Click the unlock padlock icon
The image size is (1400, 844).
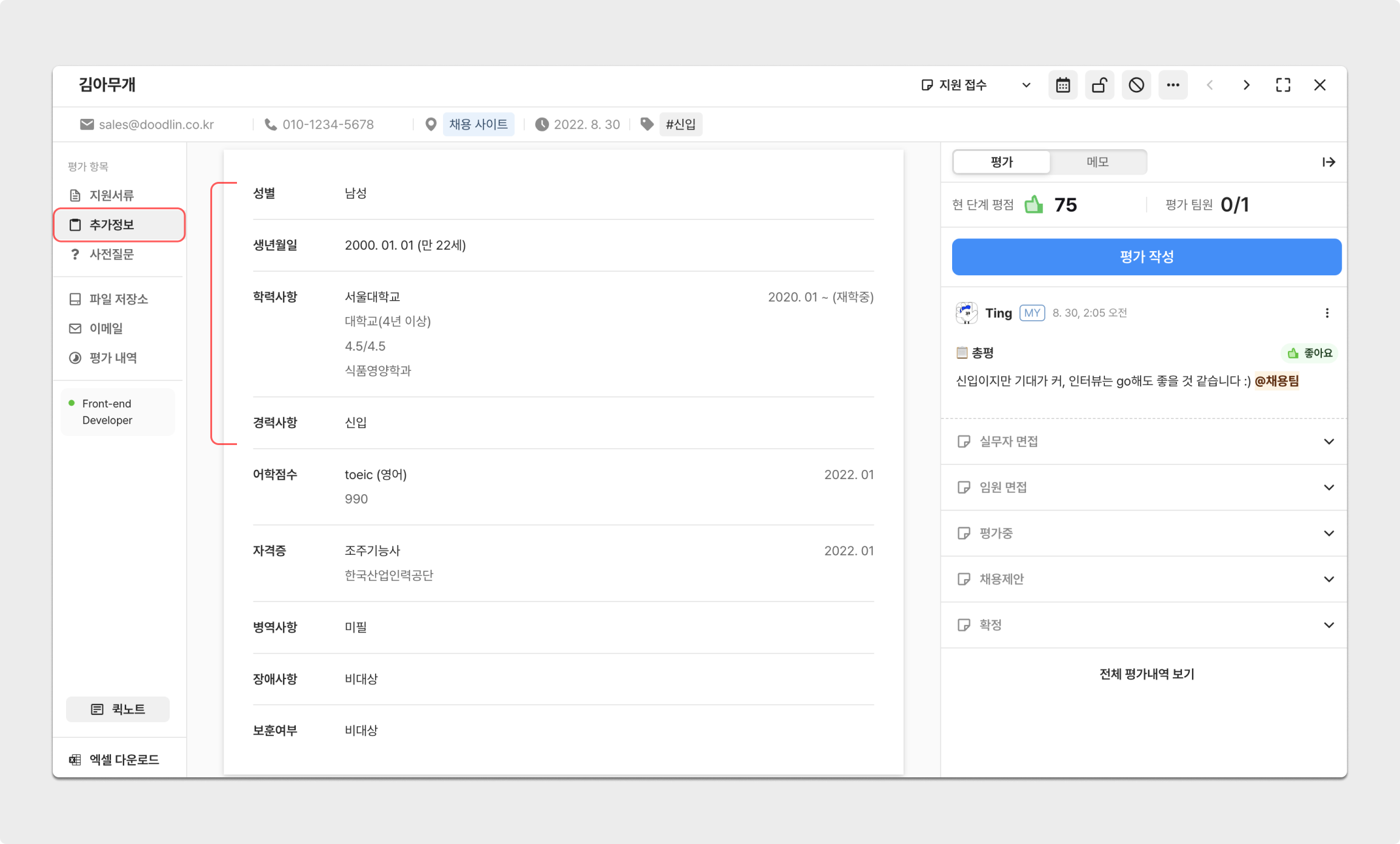click(x=1099, y=85)
